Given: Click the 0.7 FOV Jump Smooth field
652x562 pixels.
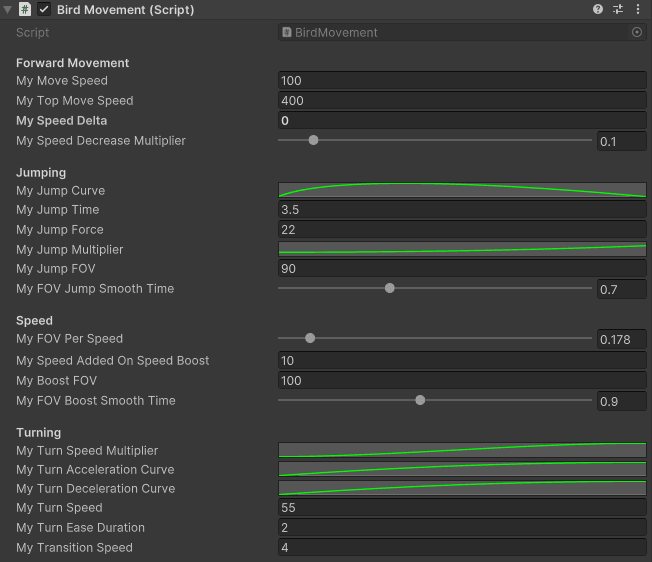Looking at the screenshot, I should (622, 289).
